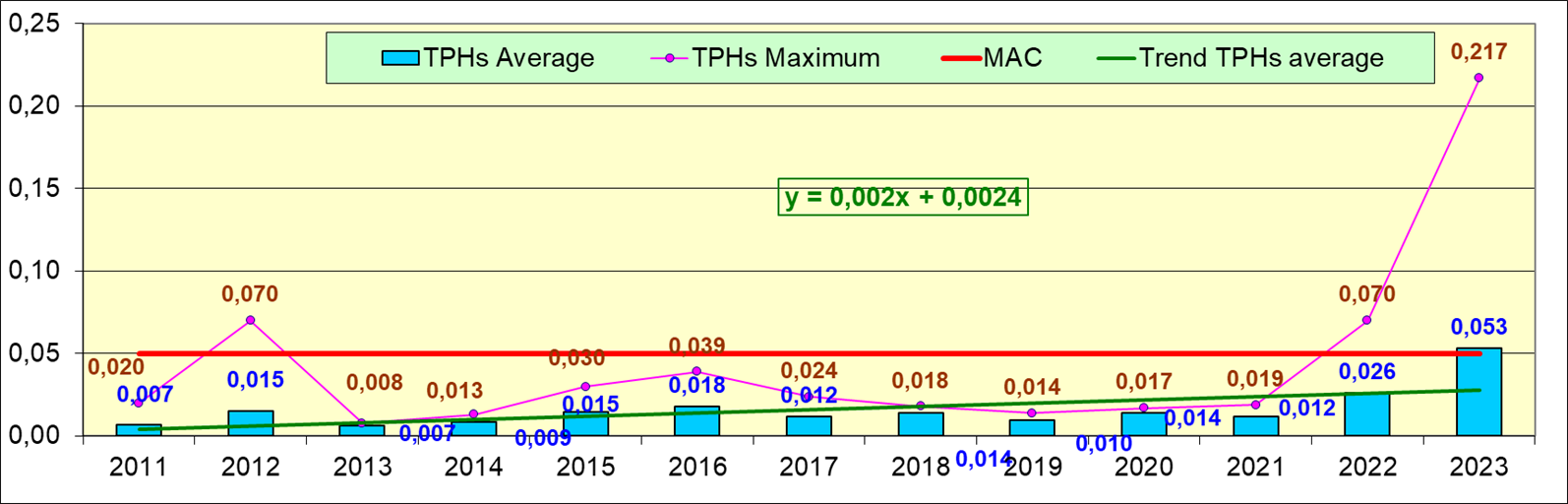Viewport: 1568px width, 504px height.
Task: Click the magenta TPHs Maximum legend marker
Action: 670,58
